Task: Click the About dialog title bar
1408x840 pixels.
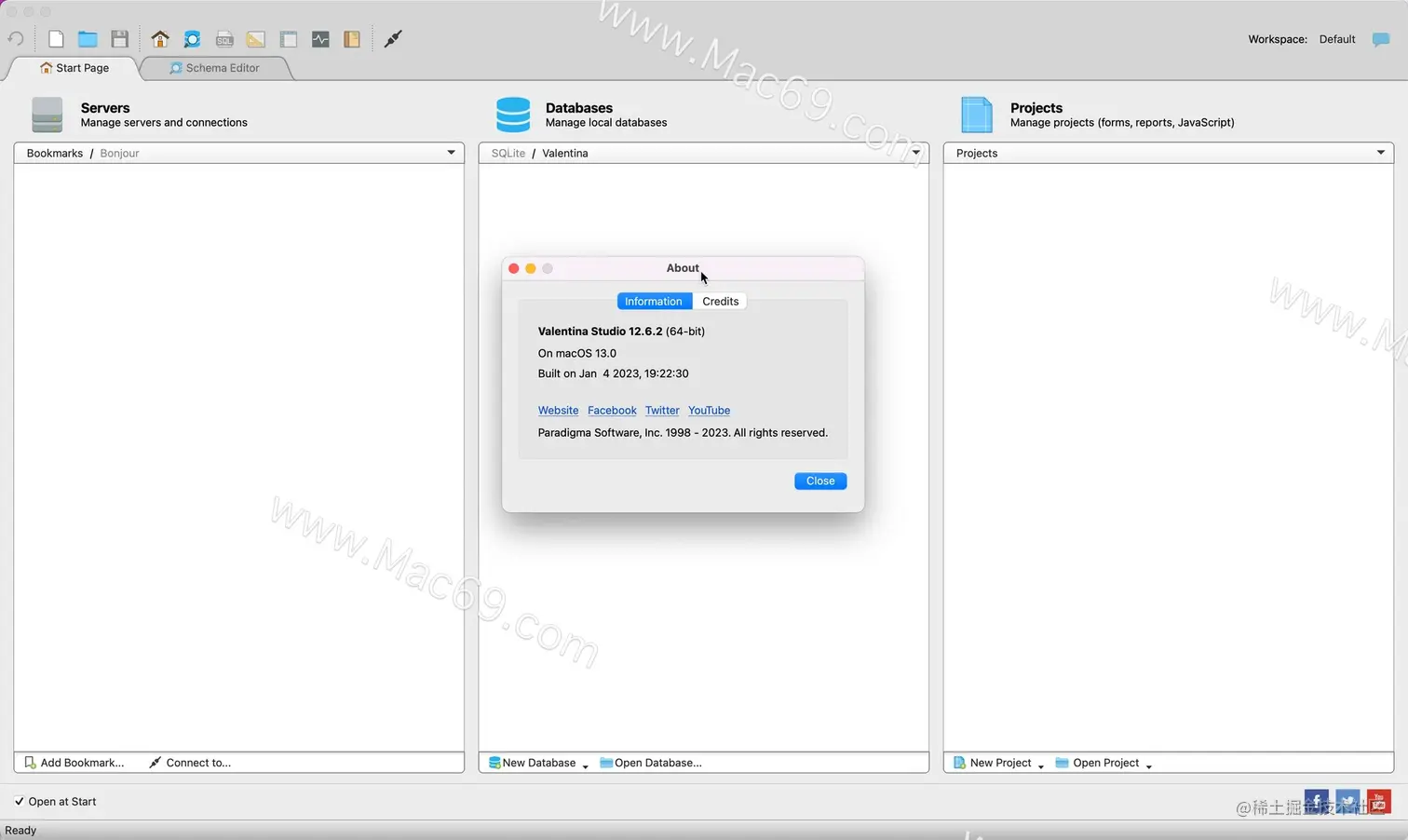Action: (683, 268)
